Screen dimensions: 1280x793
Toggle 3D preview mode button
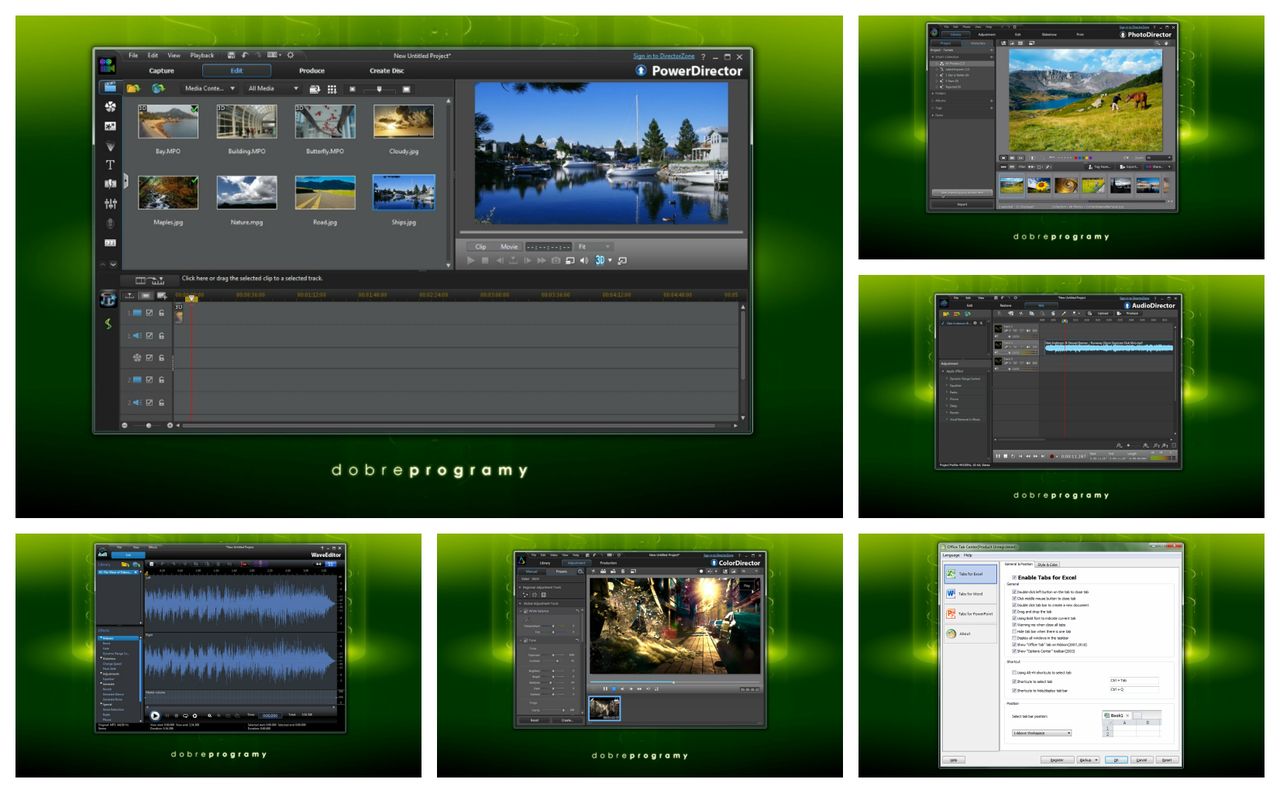tap(600, 260)
